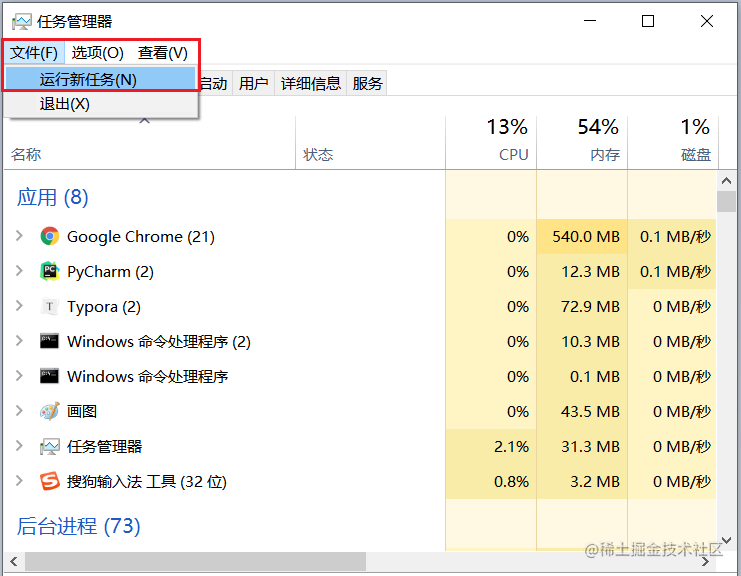The height and width of the screenshot is (576, 741).
Task: Sort by the 内存 54% column header
Action: click(x=582, y=143)
